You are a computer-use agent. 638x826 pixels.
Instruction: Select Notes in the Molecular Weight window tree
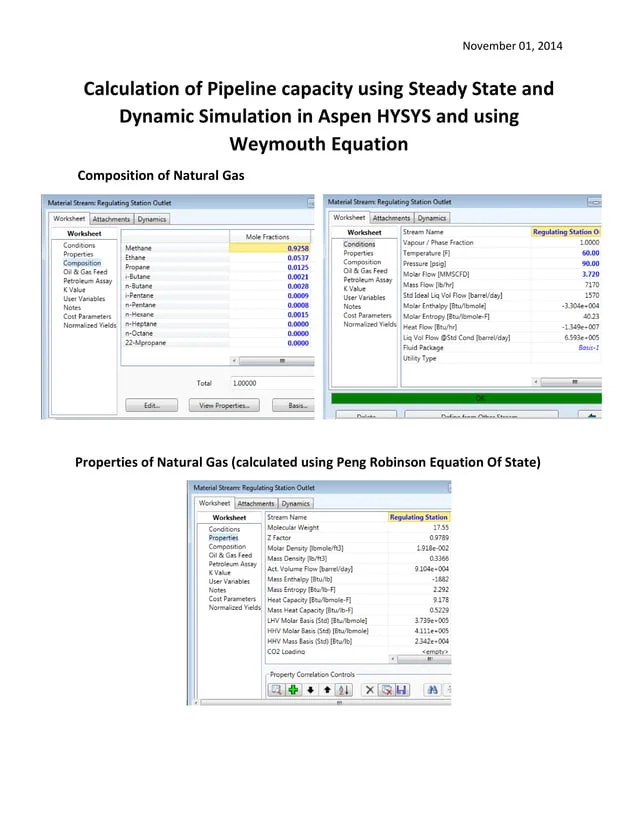coord(217,590)
